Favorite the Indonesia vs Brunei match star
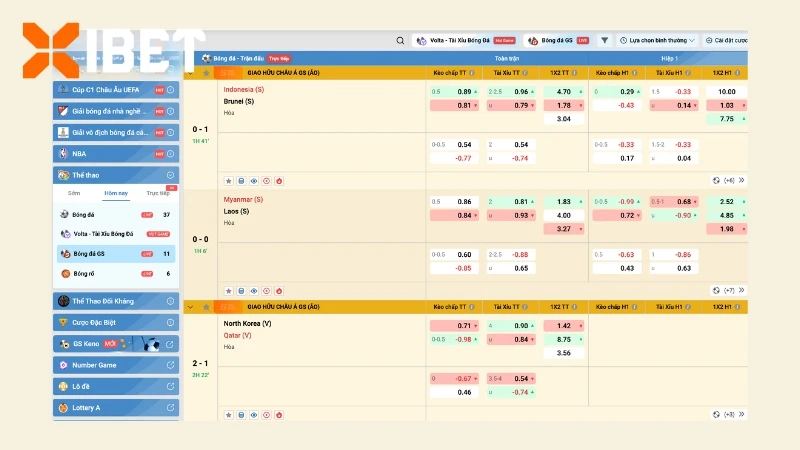 pos(229,181)
